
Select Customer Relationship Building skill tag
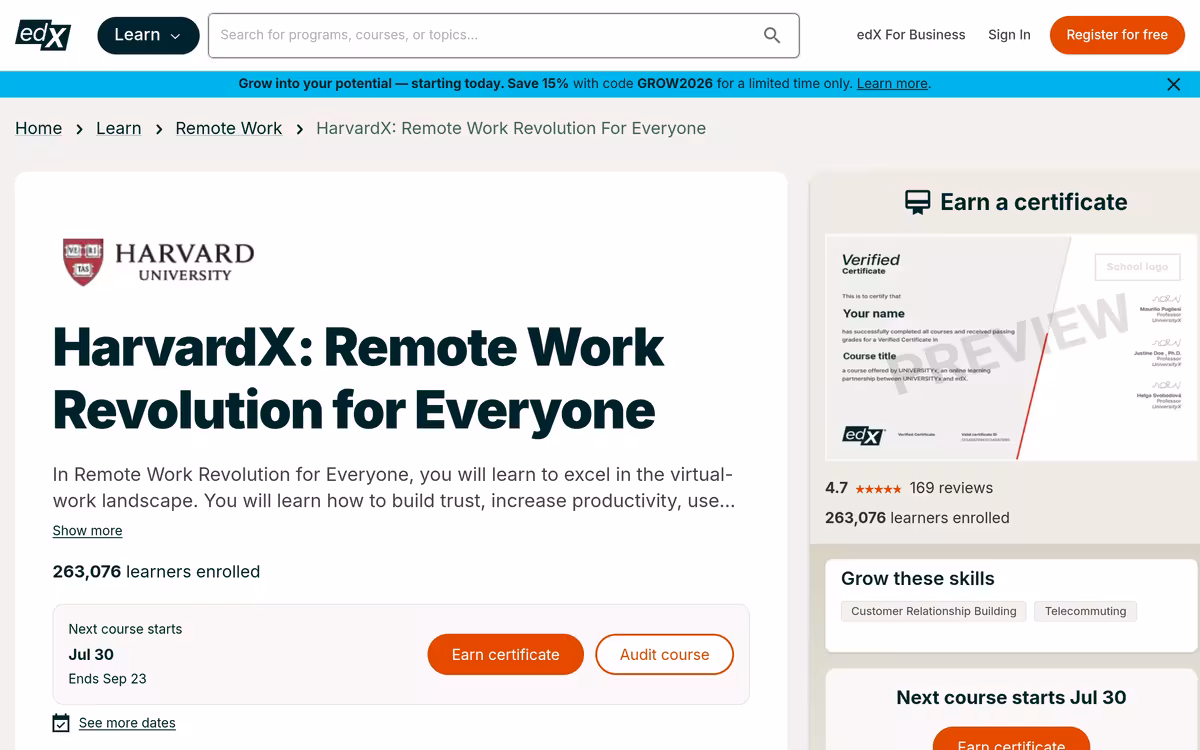click(933, 611)
